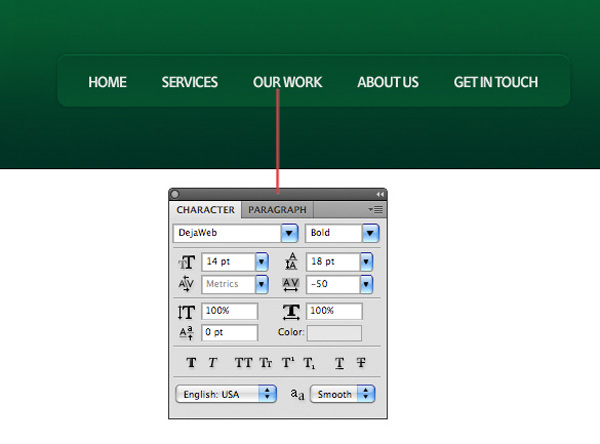Switch to the Paragraph tab
600x444 pixels.
click(x=277, y=210)
